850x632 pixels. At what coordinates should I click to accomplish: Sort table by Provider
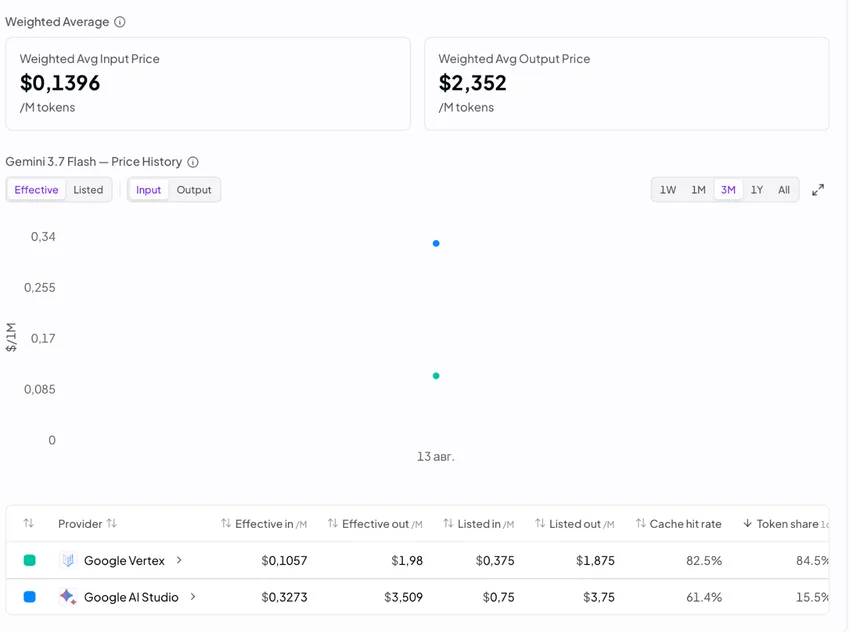87,524
